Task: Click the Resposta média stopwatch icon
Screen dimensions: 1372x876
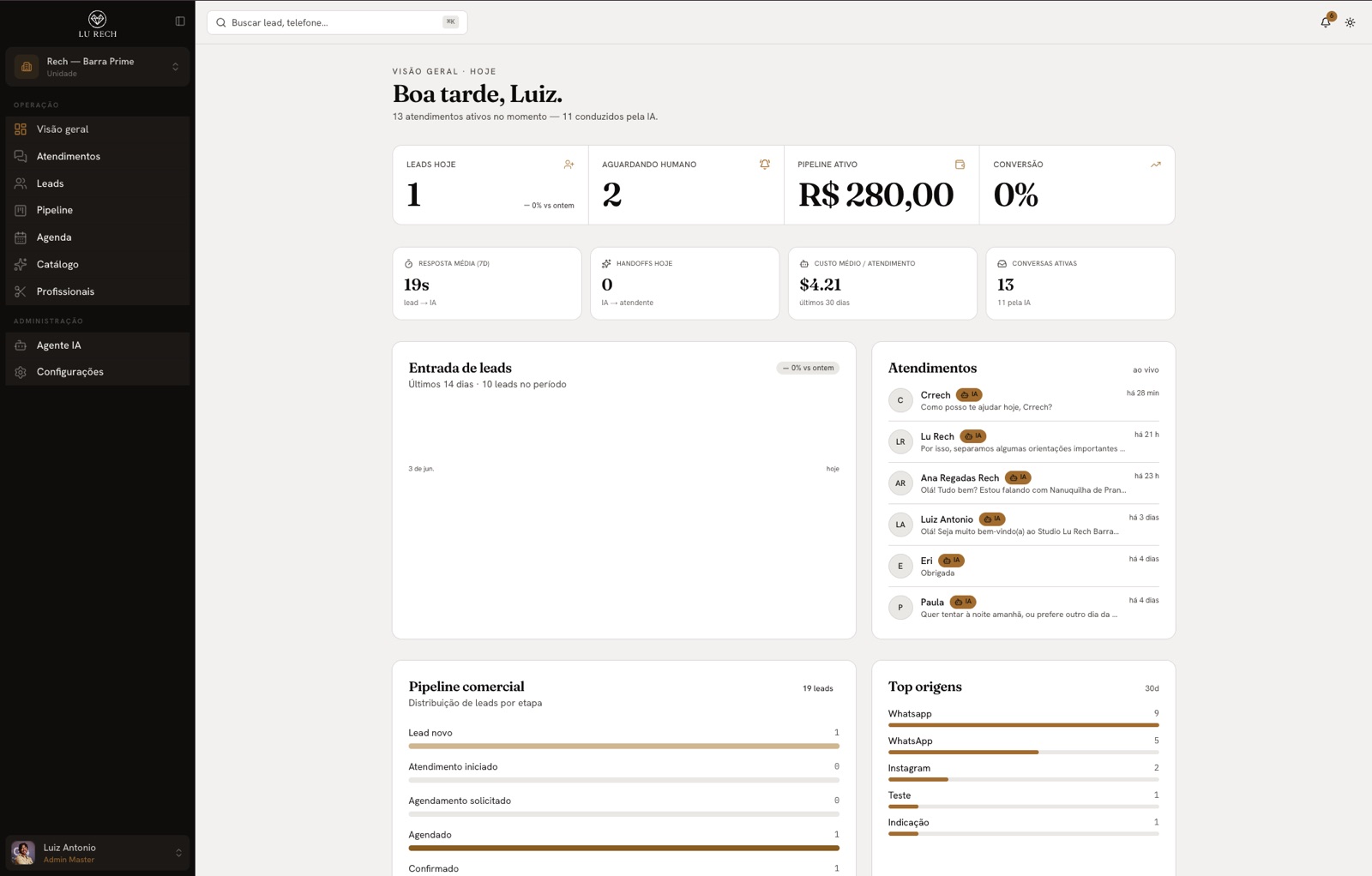Action: (409, 264)
